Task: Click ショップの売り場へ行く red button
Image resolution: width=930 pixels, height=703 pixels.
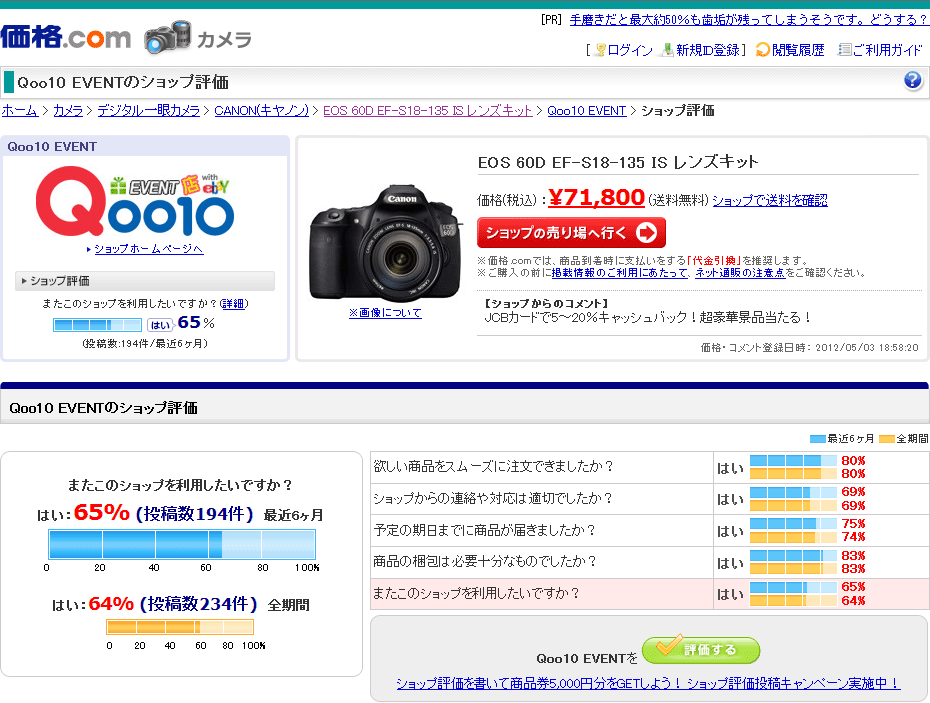Action: (571, 233)
